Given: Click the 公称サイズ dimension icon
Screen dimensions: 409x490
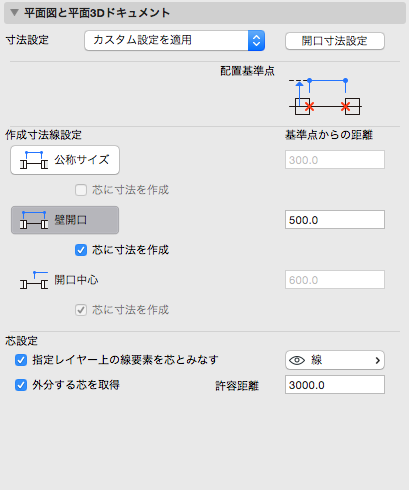Looking at the screenshot, I should tap(34, 160).
